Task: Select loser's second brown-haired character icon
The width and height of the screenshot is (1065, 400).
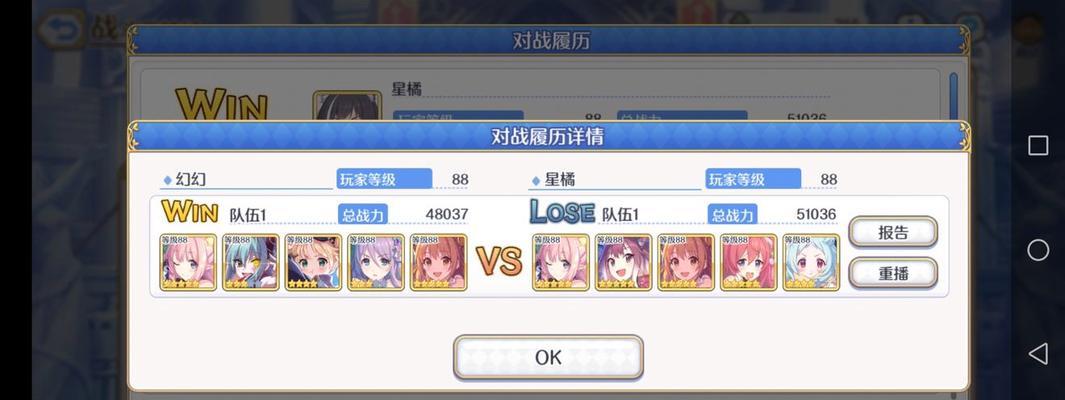Action: click(x=624, y=262)
